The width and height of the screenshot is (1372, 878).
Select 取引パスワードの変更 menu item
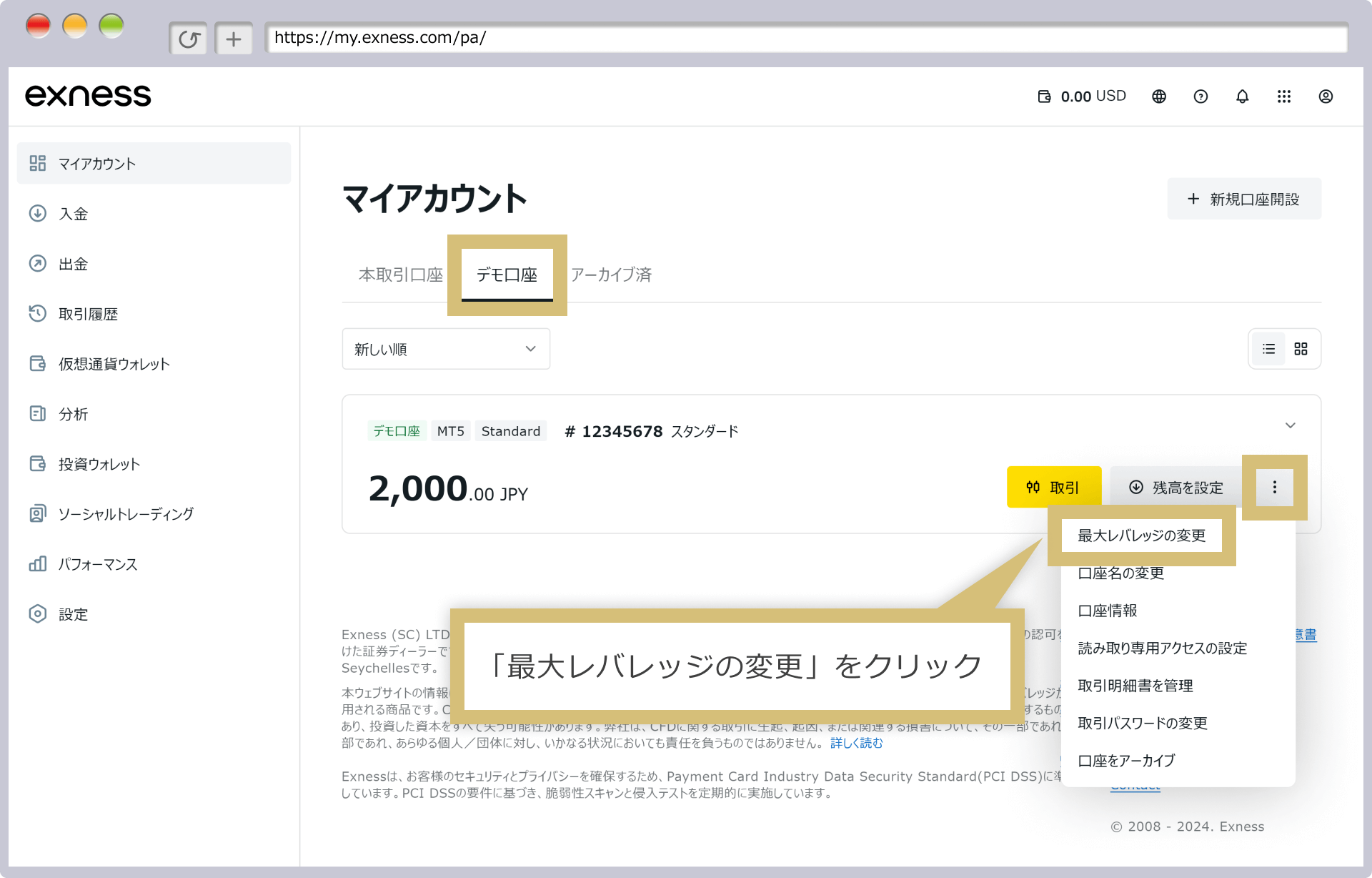click(1143, 723)
